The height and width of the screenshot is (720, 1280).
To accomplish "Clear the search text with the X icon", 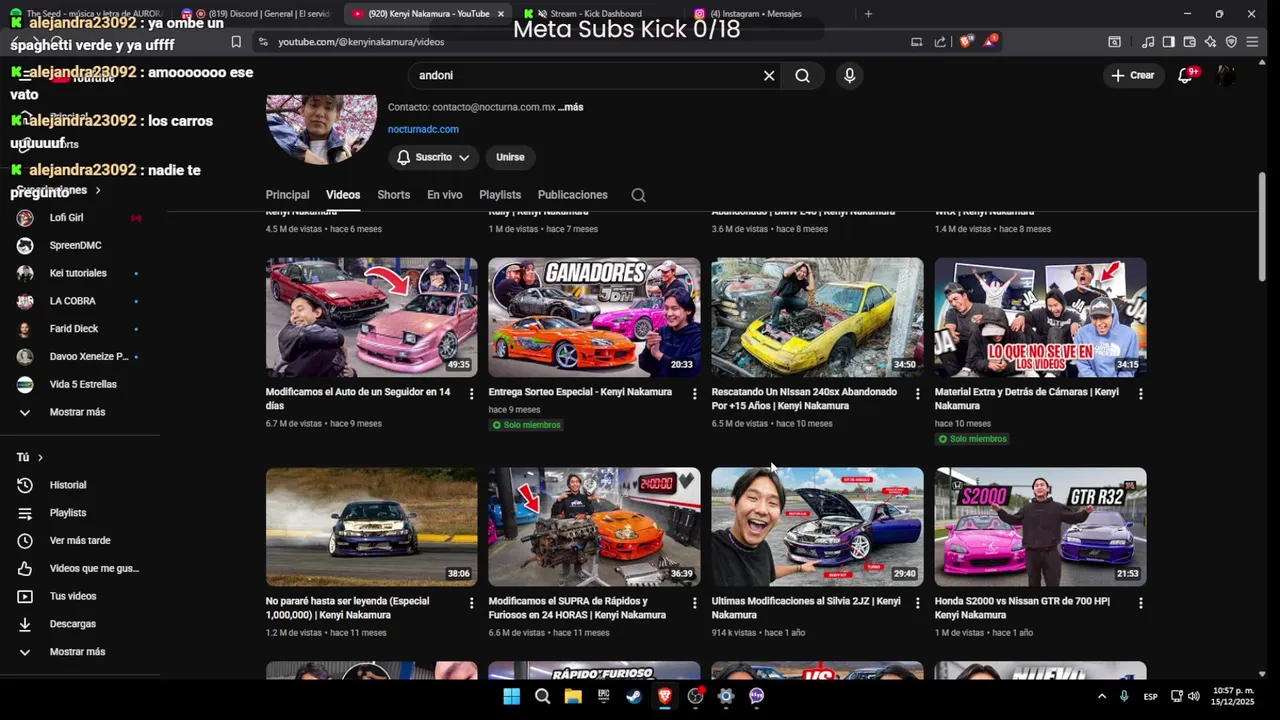I will 769,75.
